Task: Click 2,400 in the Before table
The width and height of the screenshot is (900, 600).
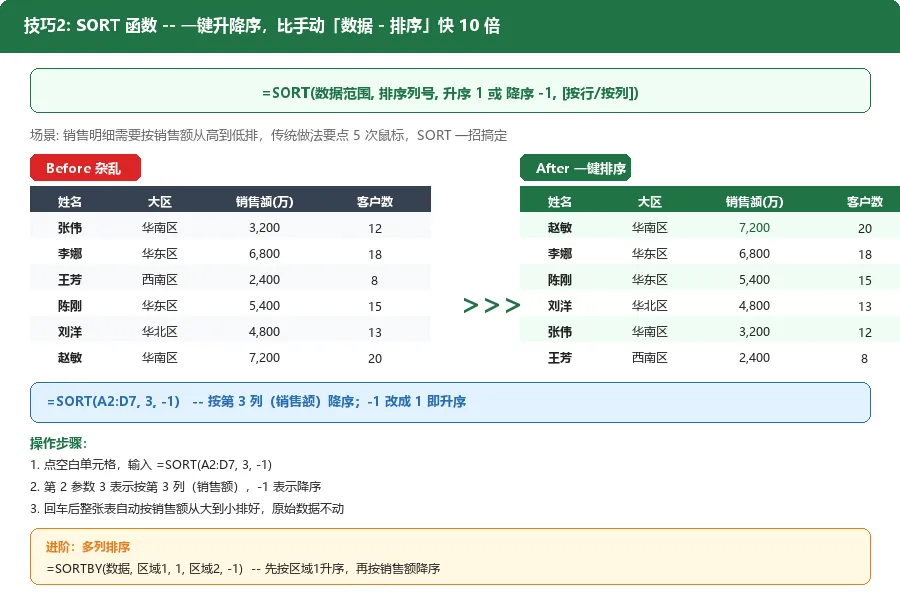Action: pos(265,280)
